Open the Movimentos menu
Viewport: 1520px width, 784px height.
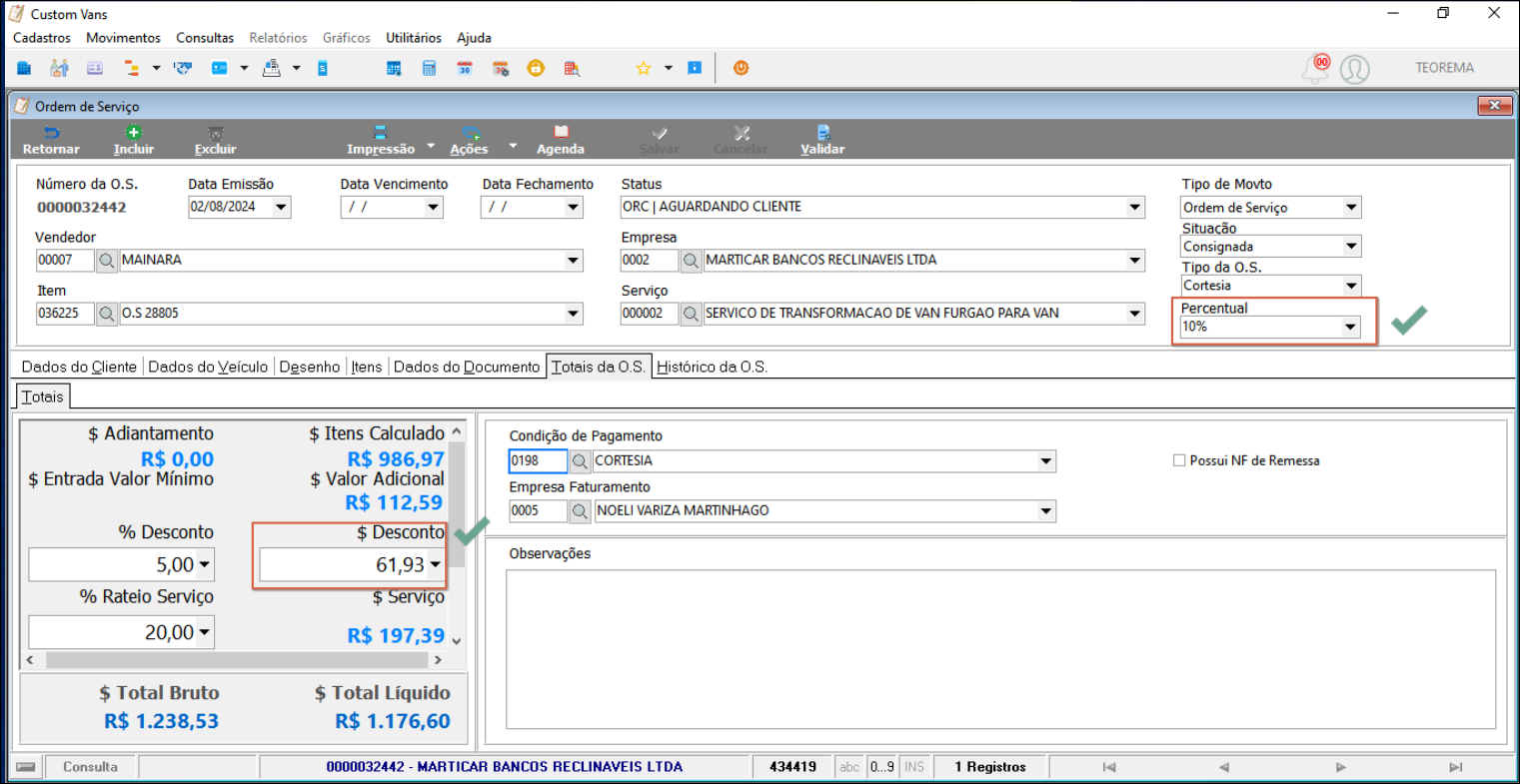123,38
